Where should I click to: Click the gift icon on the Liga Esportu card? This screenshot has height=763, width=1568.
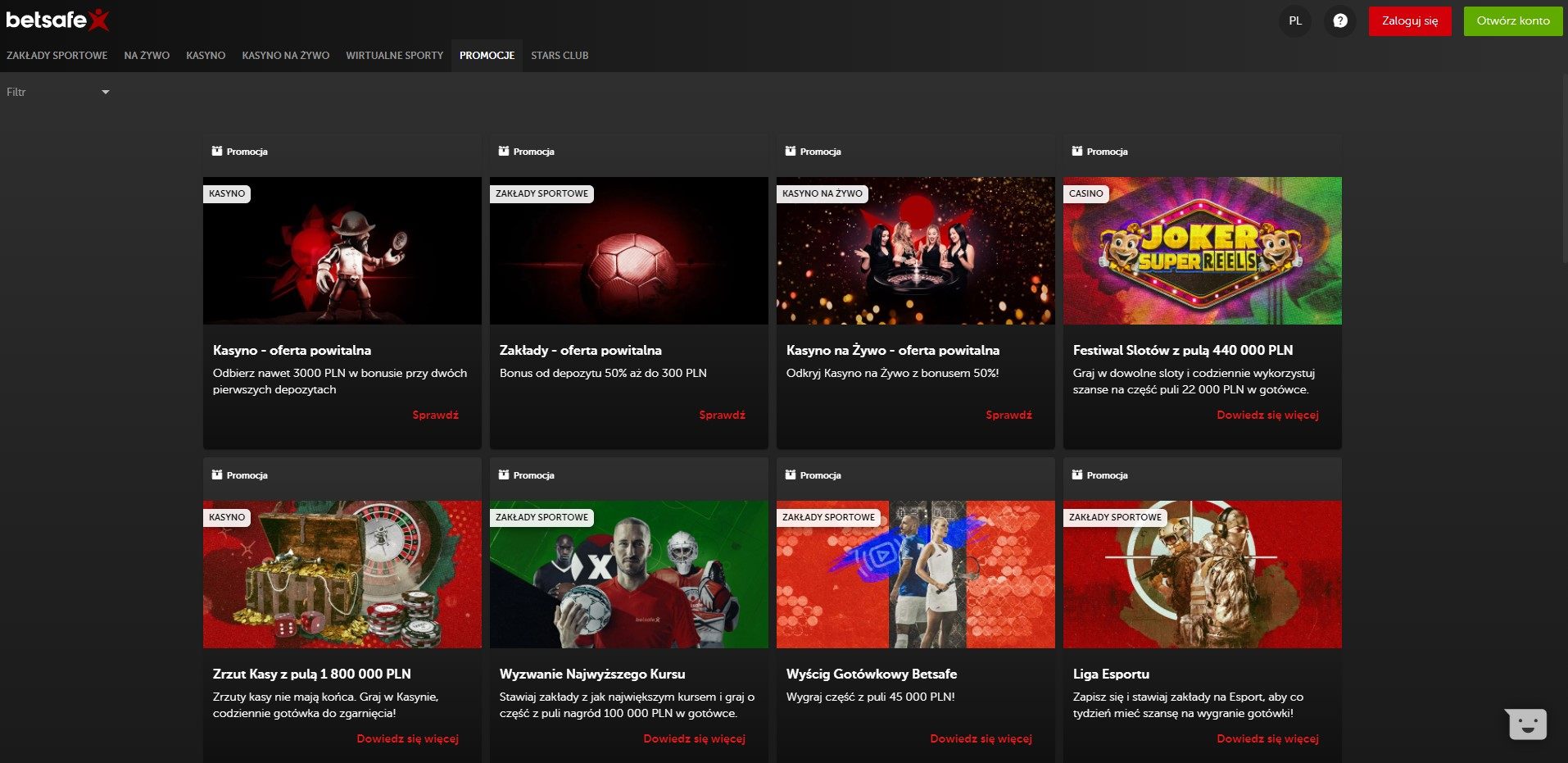(x=1077, y=475)
